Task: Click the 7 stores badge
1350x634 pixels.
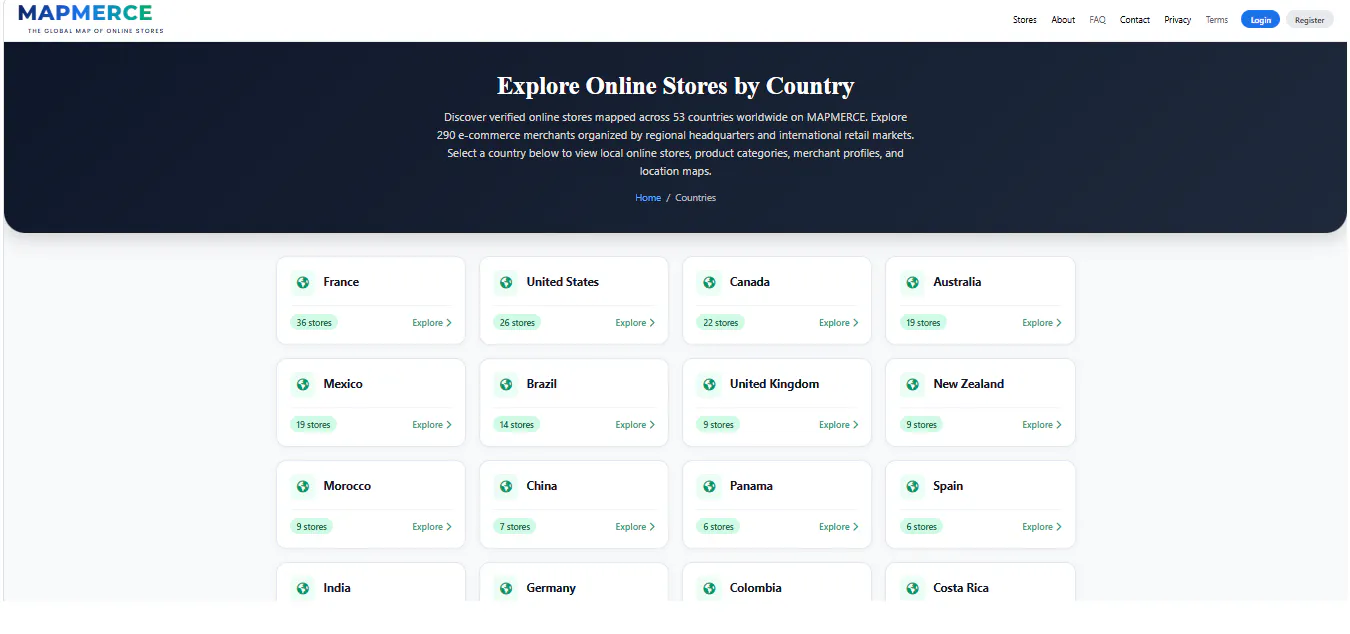Action: pyautogui.click(x=515, y=527)
